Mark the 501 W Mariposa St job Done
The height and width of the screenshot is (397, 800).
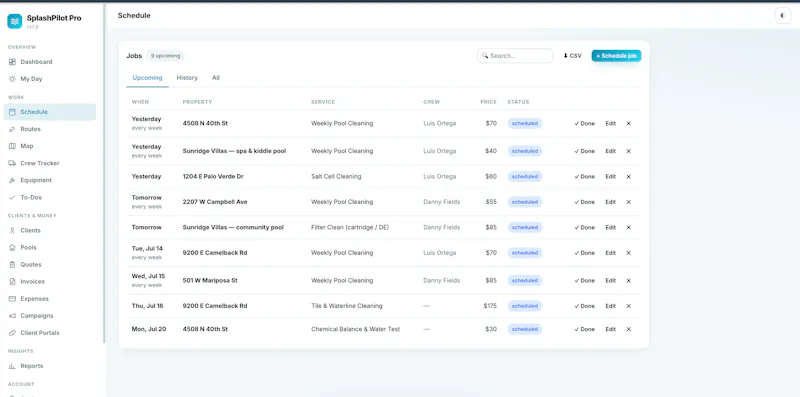[585, 281]
